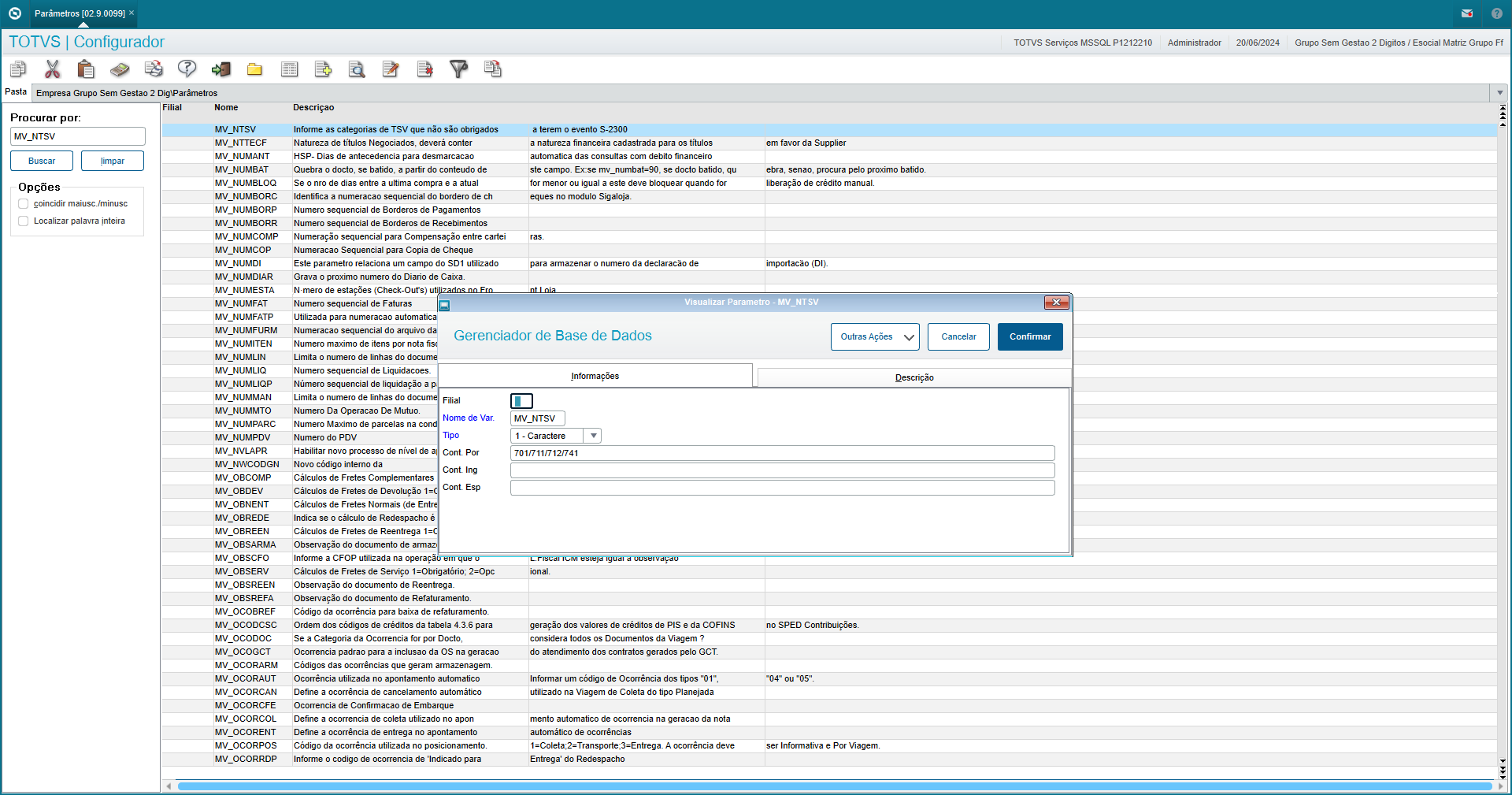Click the delete parameter icon with red X
Image resolution: width=1512 pixels, height=795 pixels.
[424, 69]
